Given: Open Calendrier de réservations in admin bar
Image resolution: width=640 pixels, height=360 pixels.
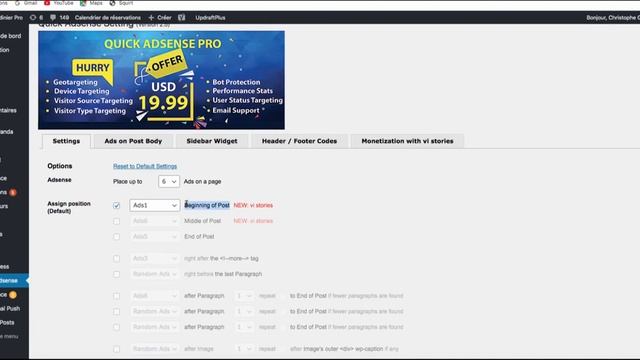Looking at the screenshot, I should click(108, 18).
